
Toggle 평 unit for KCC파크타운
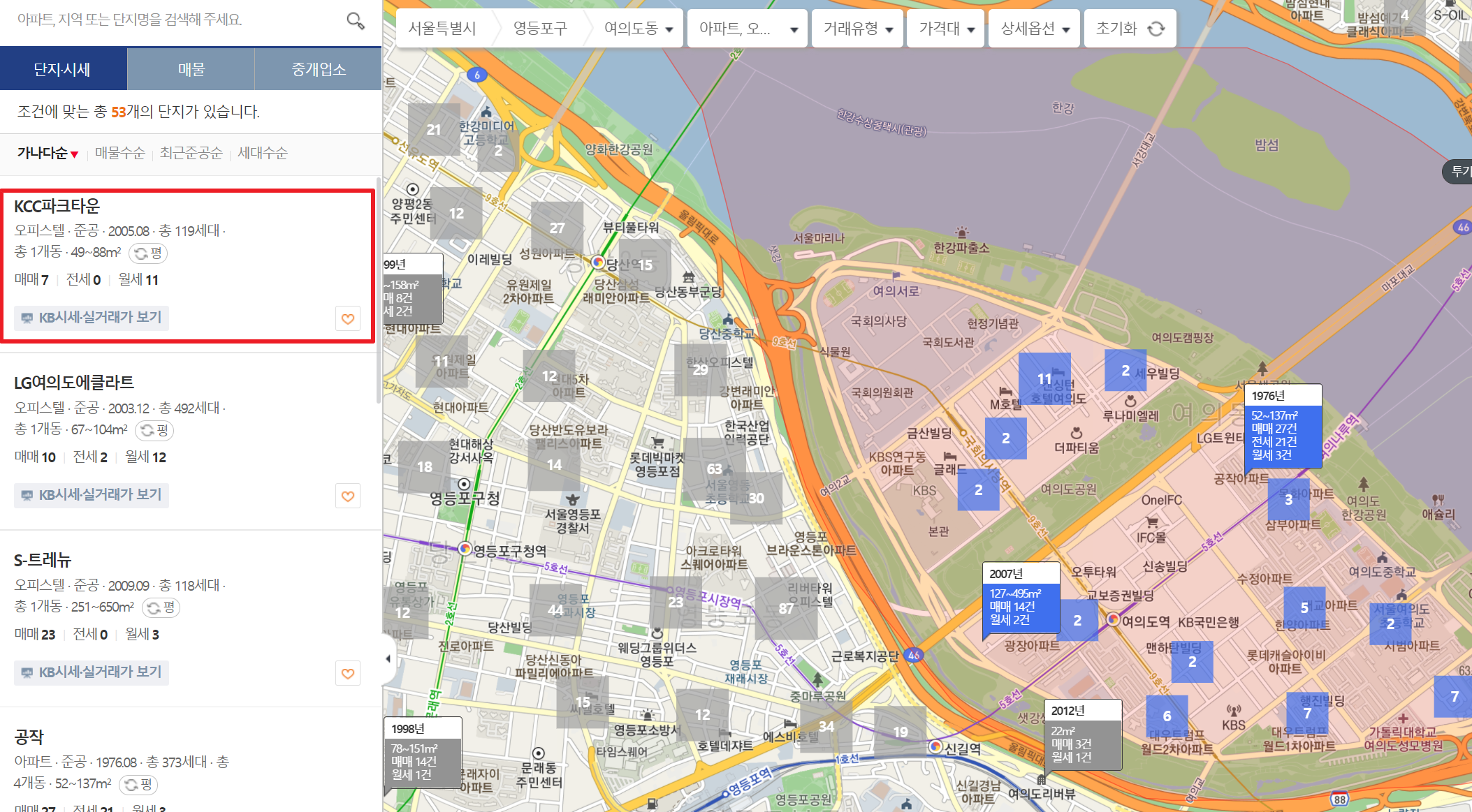click(148, 253)
